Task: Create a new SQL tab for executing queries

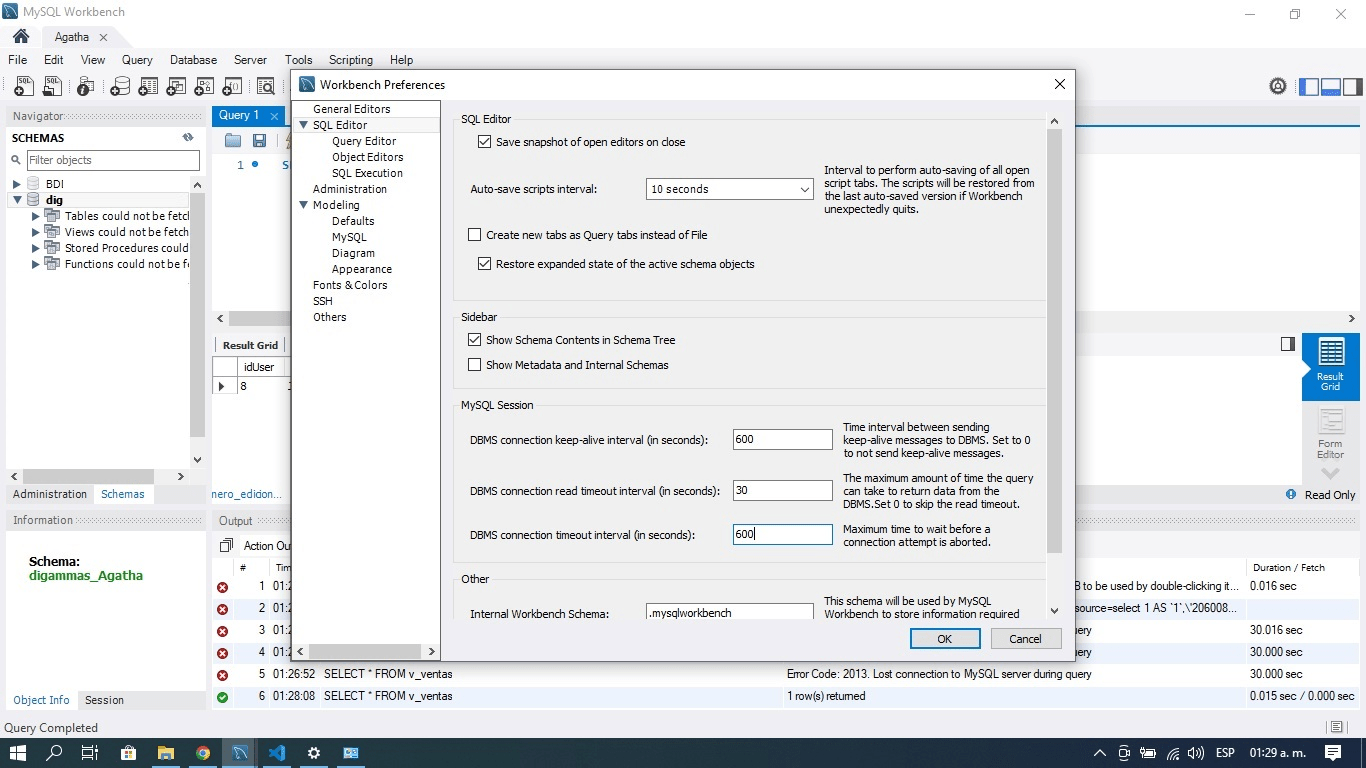Action: point(23,86)
